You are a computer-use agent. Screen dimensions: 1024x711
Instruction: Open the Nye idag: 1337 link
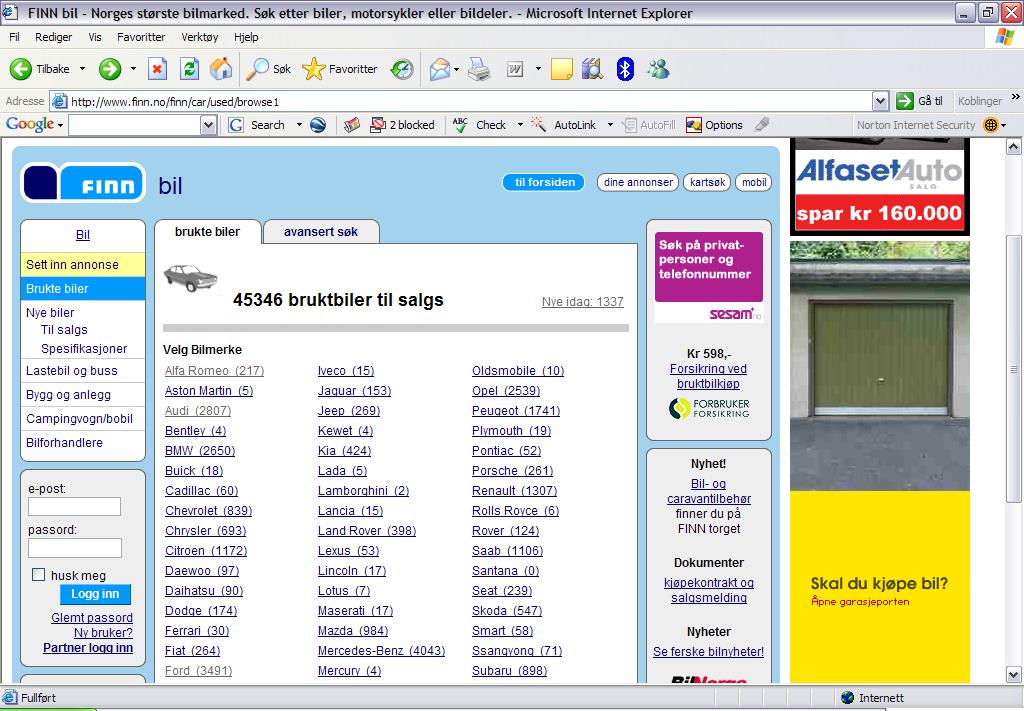(583, 302)
